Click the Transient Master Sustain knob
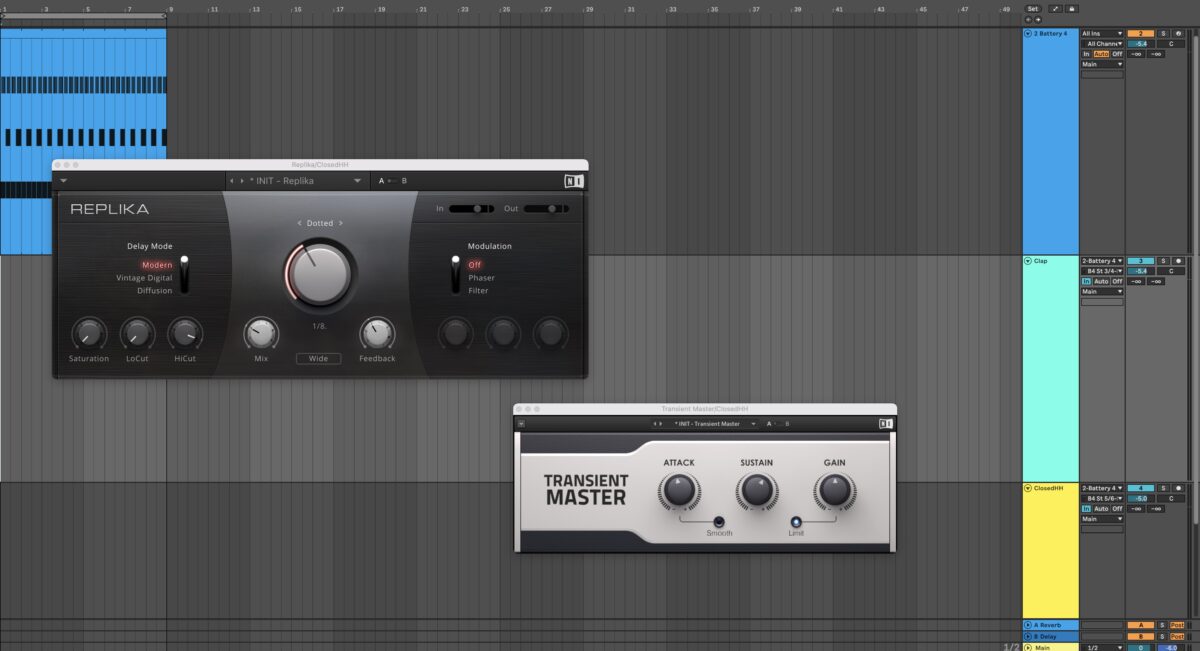This screenshot has height=651, width=1200. (757, 491)
